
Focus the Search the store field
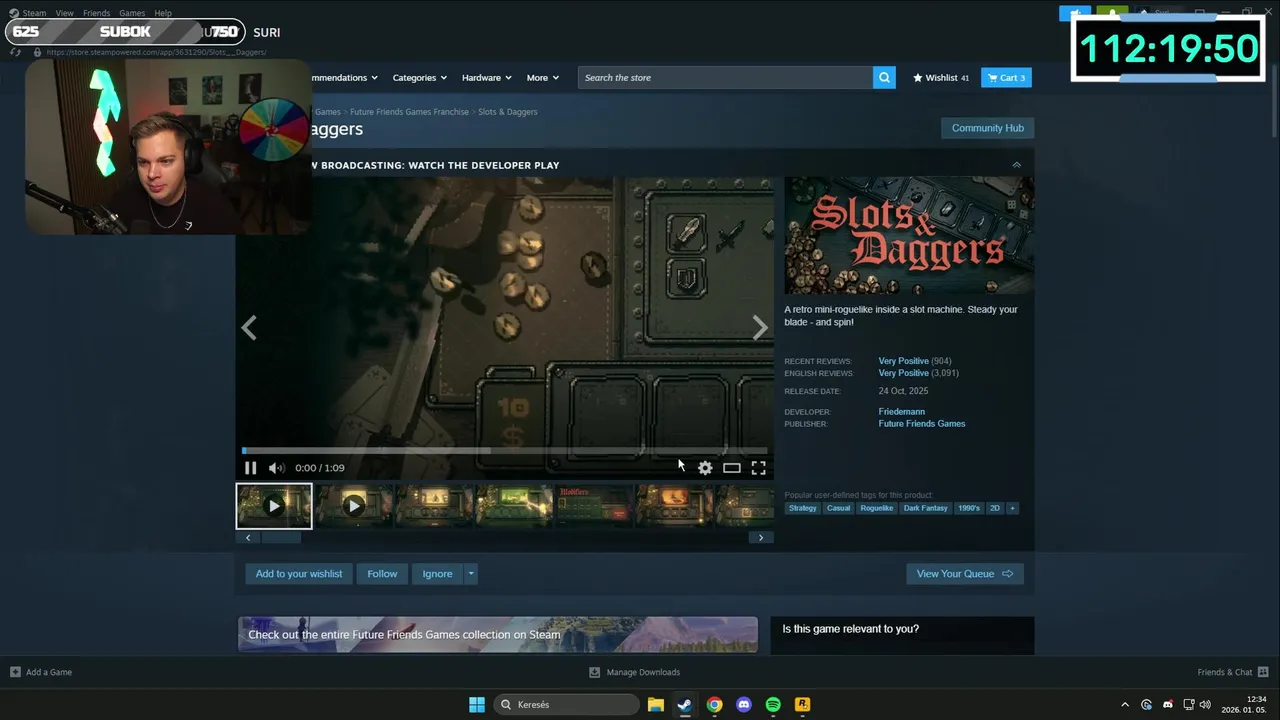coord(725,78)
